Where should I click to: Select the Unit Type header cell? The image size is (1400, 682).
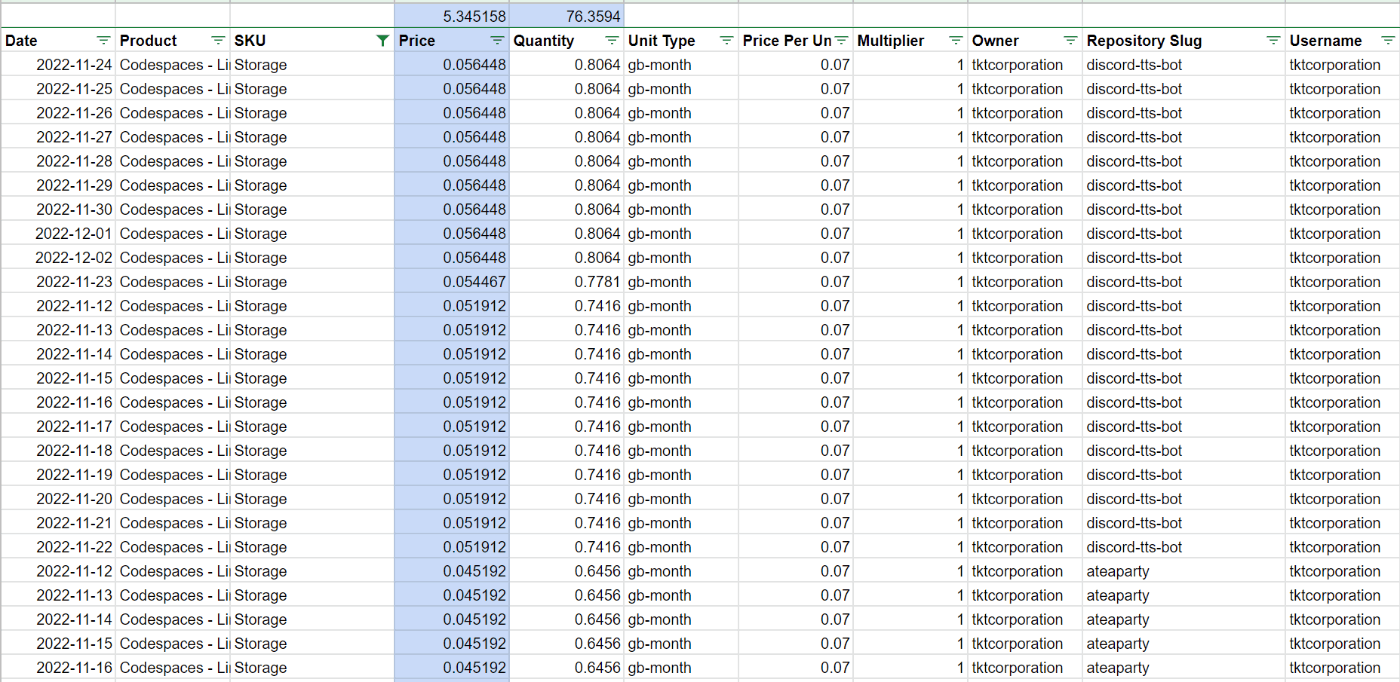[681, 41]
